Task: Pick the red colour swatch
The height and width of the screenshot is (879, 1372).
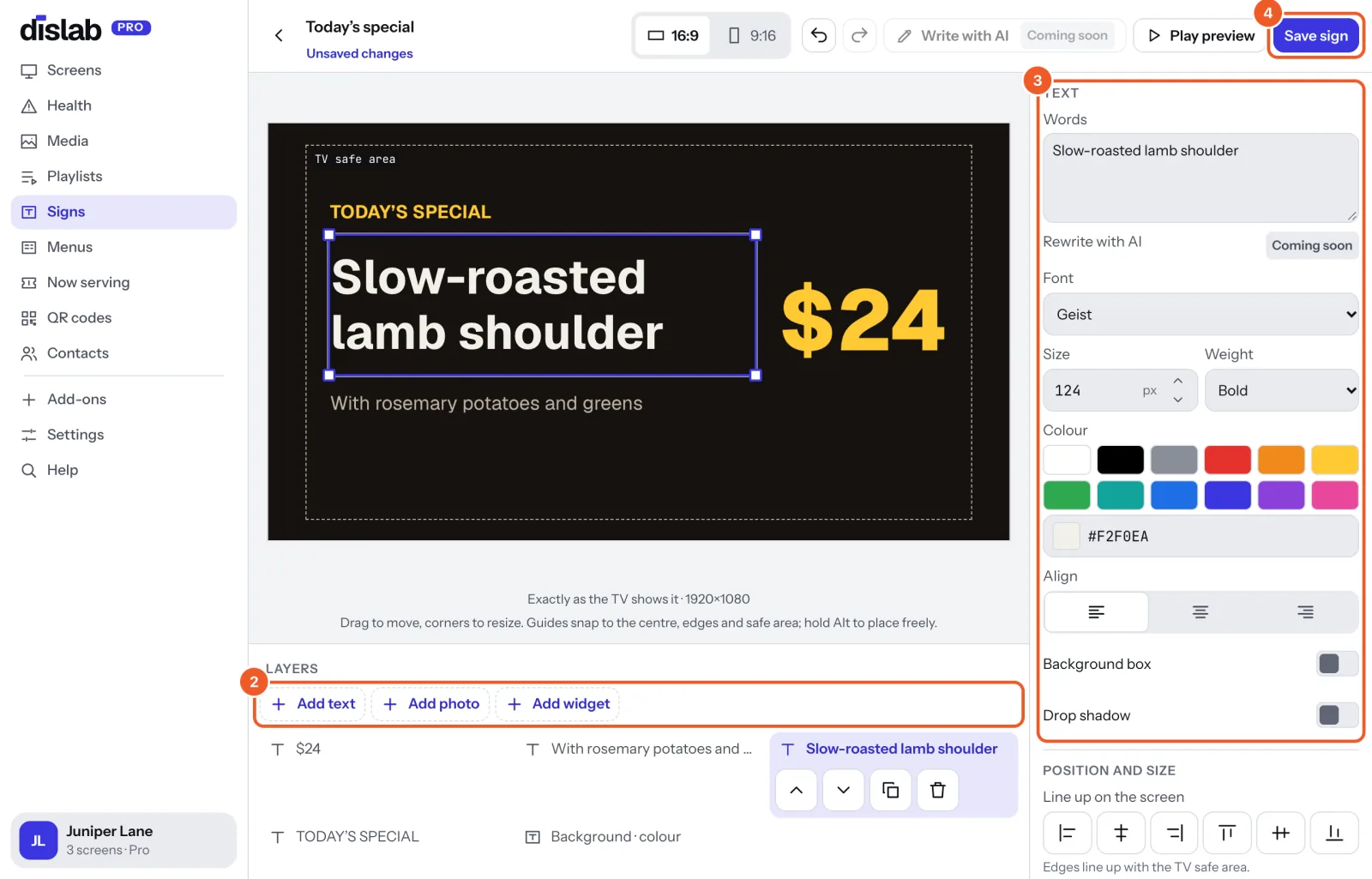Action: pyautogui.click(x=1227, y=460)
